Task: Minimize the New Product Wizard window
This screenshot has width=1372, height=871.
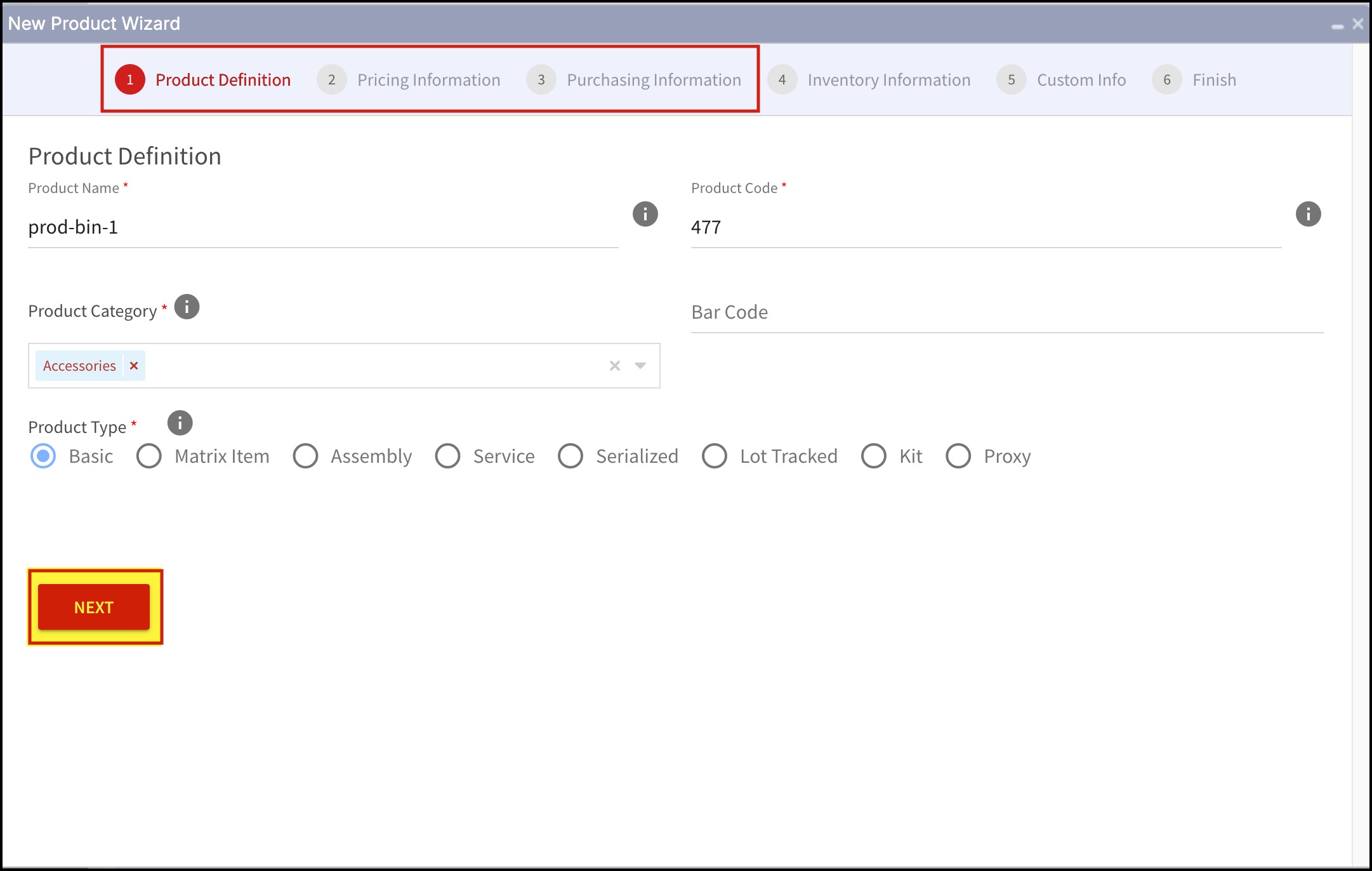Action: click(1337, 26)
